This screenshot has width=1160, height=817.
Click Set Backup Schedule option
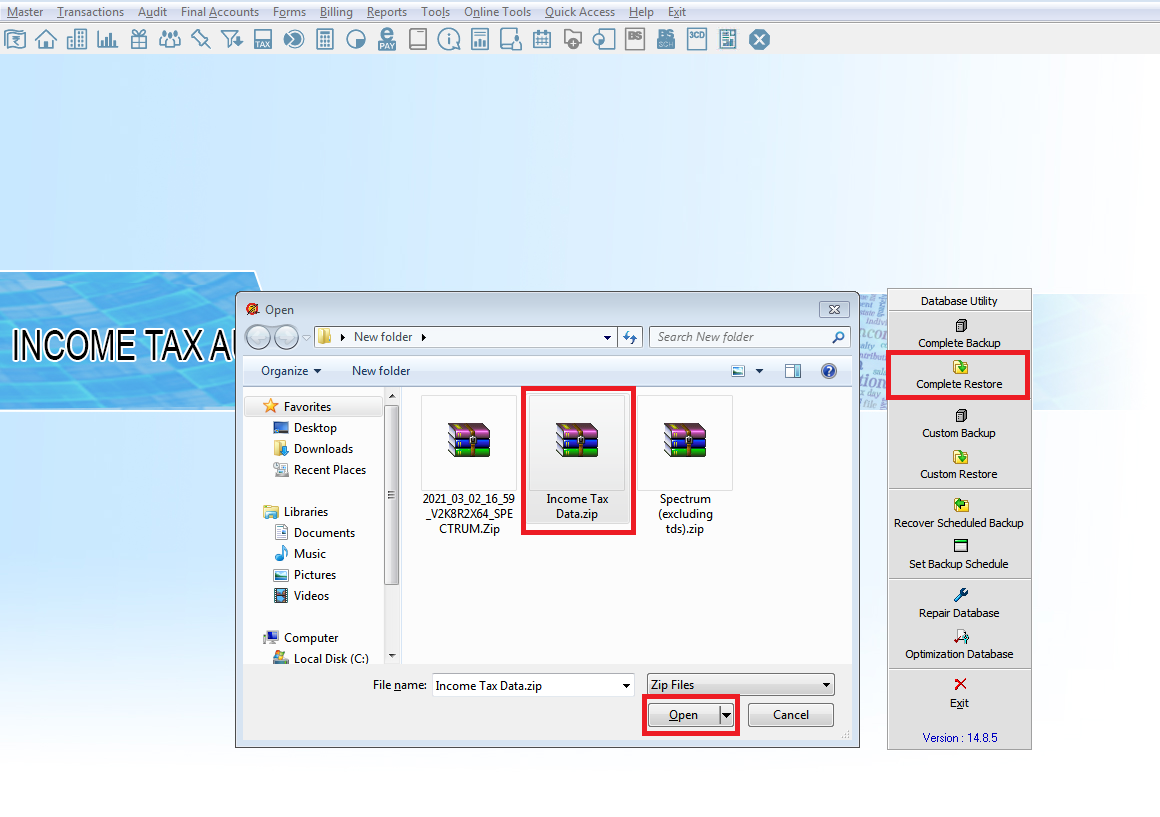click(x=960, y=555)
